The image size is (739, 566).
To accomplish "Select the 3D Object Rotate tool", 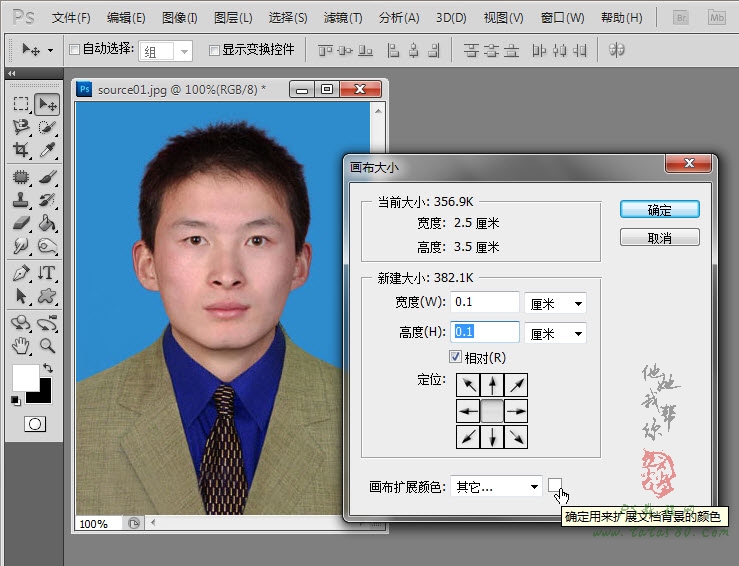I will [x=21, y=323].
